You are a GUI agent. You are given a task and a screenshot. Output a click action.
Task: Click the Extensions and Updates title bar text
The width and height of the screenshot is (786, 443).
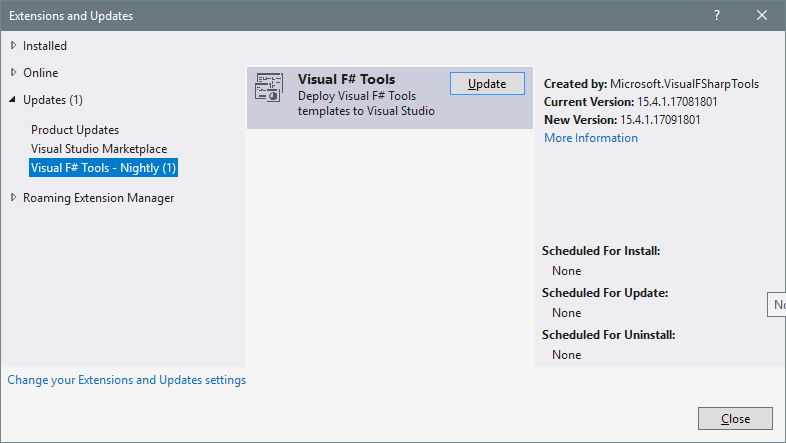(x=71, y=16)
